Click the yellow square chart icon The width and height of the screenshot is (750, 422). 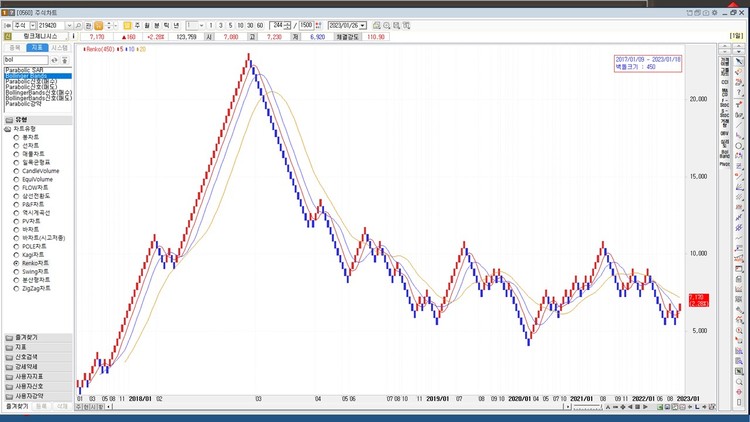point(127,25)
